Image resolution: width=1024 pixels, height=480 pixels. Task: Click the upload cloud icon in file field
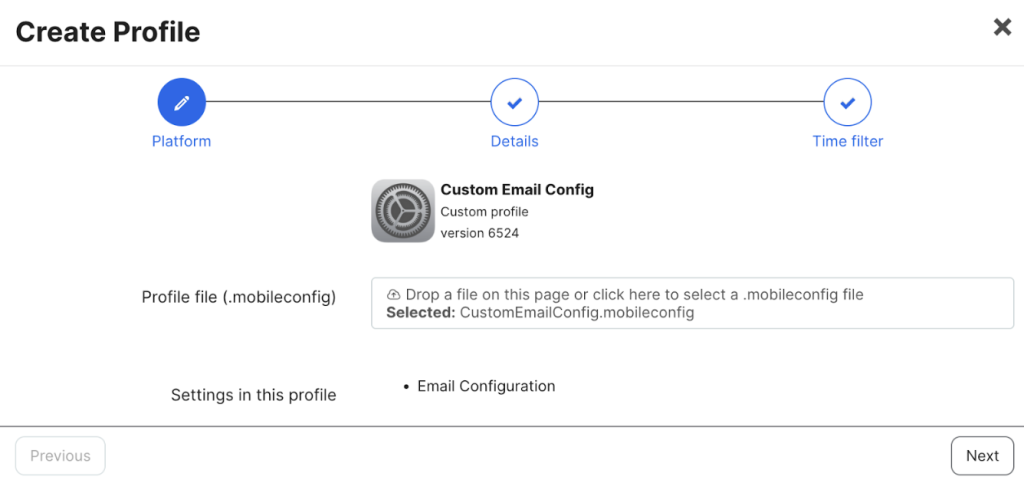pyautogui.click(x=393, y=295)
